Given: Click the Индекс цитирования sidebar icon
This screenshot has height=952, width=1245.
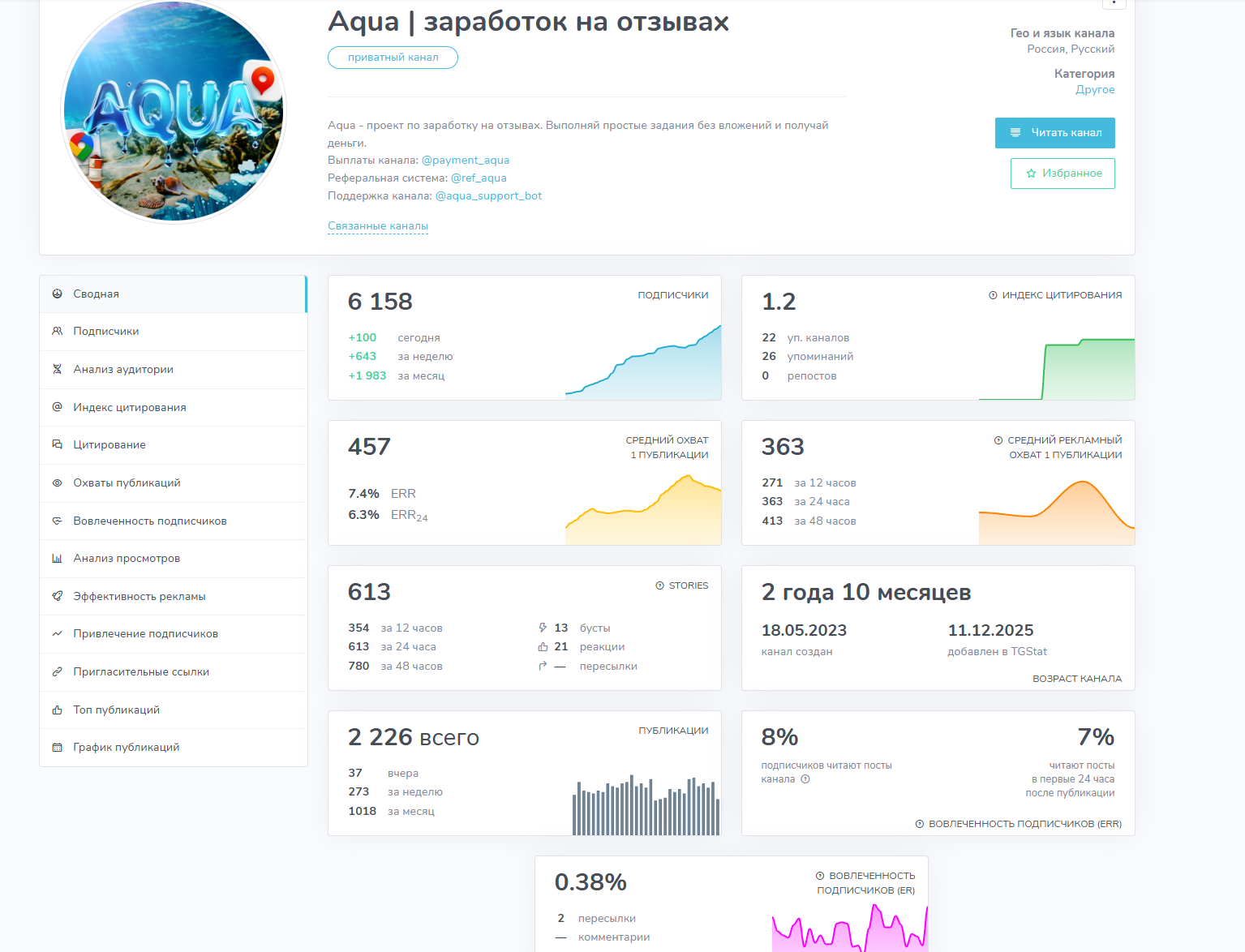Looking at the screenshot, I should pos(56,407).
